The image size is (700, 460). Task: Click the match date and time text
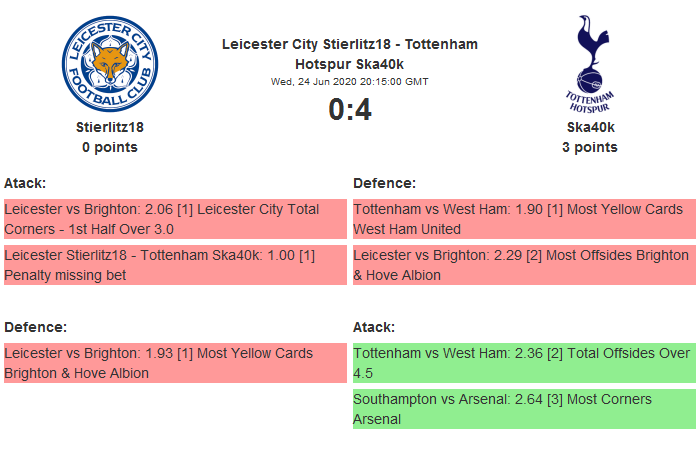(x=349, y=81)
